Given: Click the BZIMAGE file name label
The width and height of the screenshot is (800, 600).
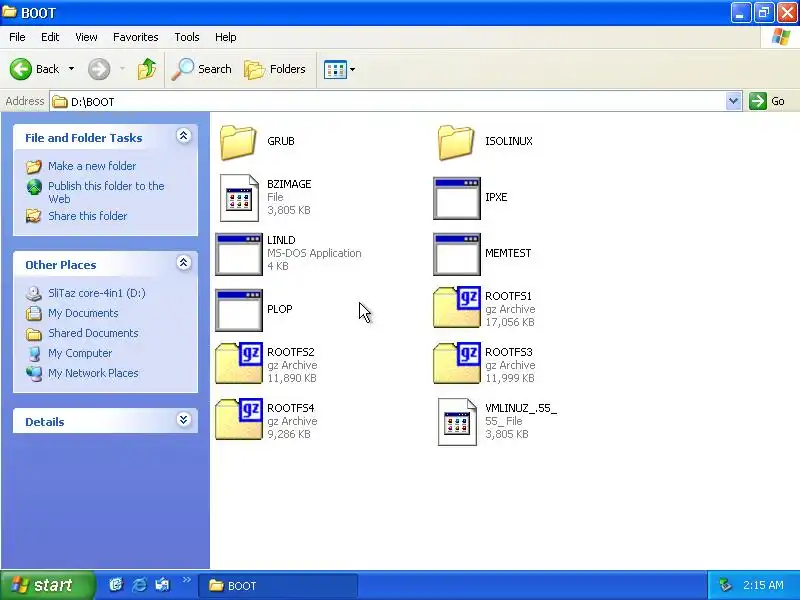Looking at the screenshot, I should pyautogui.click(x=289, y=184).
